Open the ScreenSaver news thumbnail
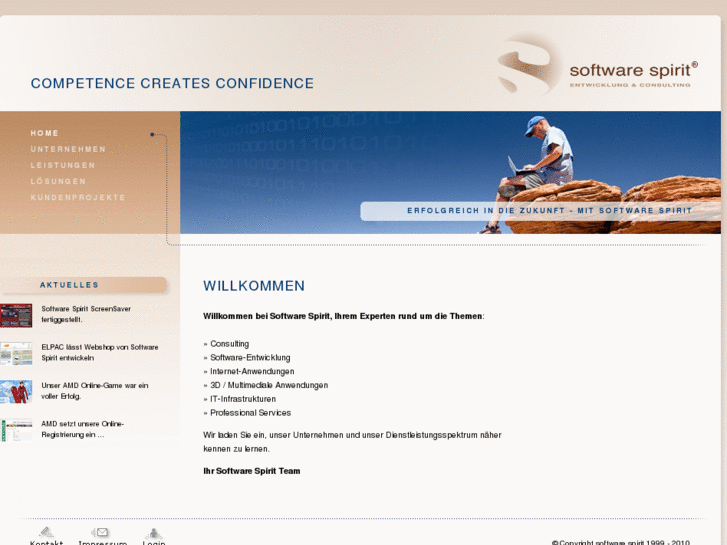 [16, 315]
